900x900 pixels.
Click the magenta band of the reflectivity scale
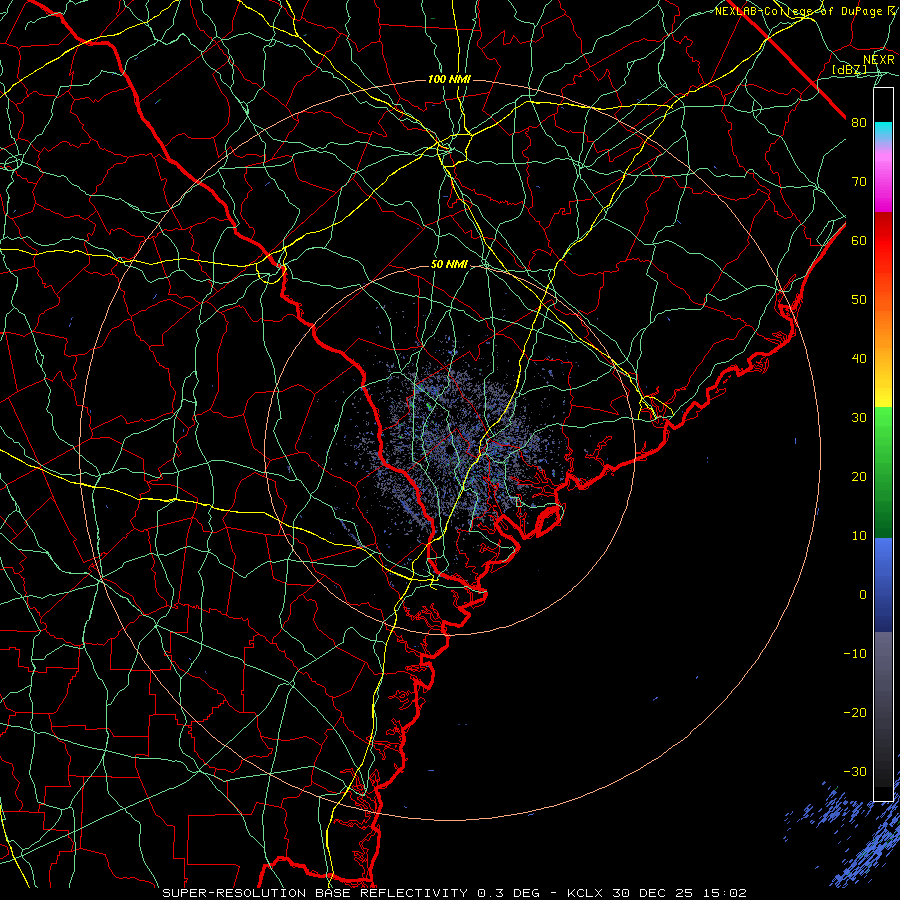[x=883, y=184]
